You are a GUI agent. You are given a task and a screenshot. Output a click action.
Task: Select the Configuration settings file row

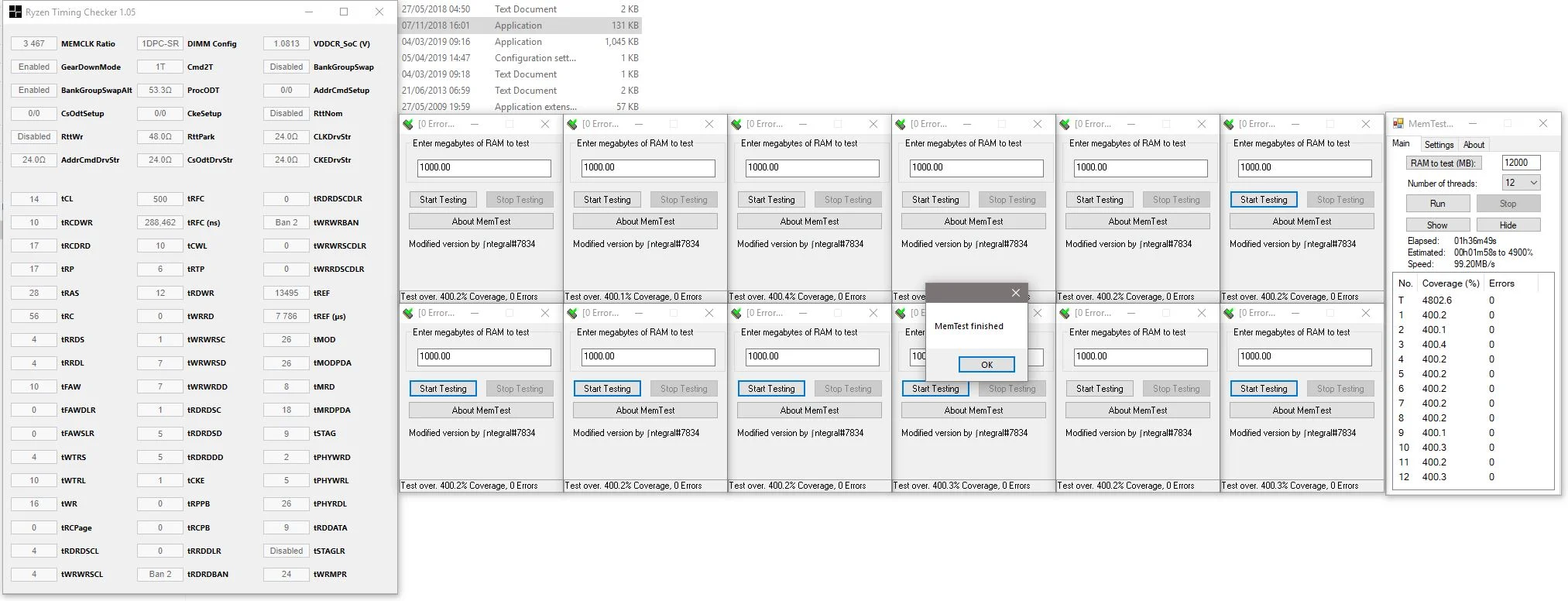pyautogui.click(x=520, y=58)
